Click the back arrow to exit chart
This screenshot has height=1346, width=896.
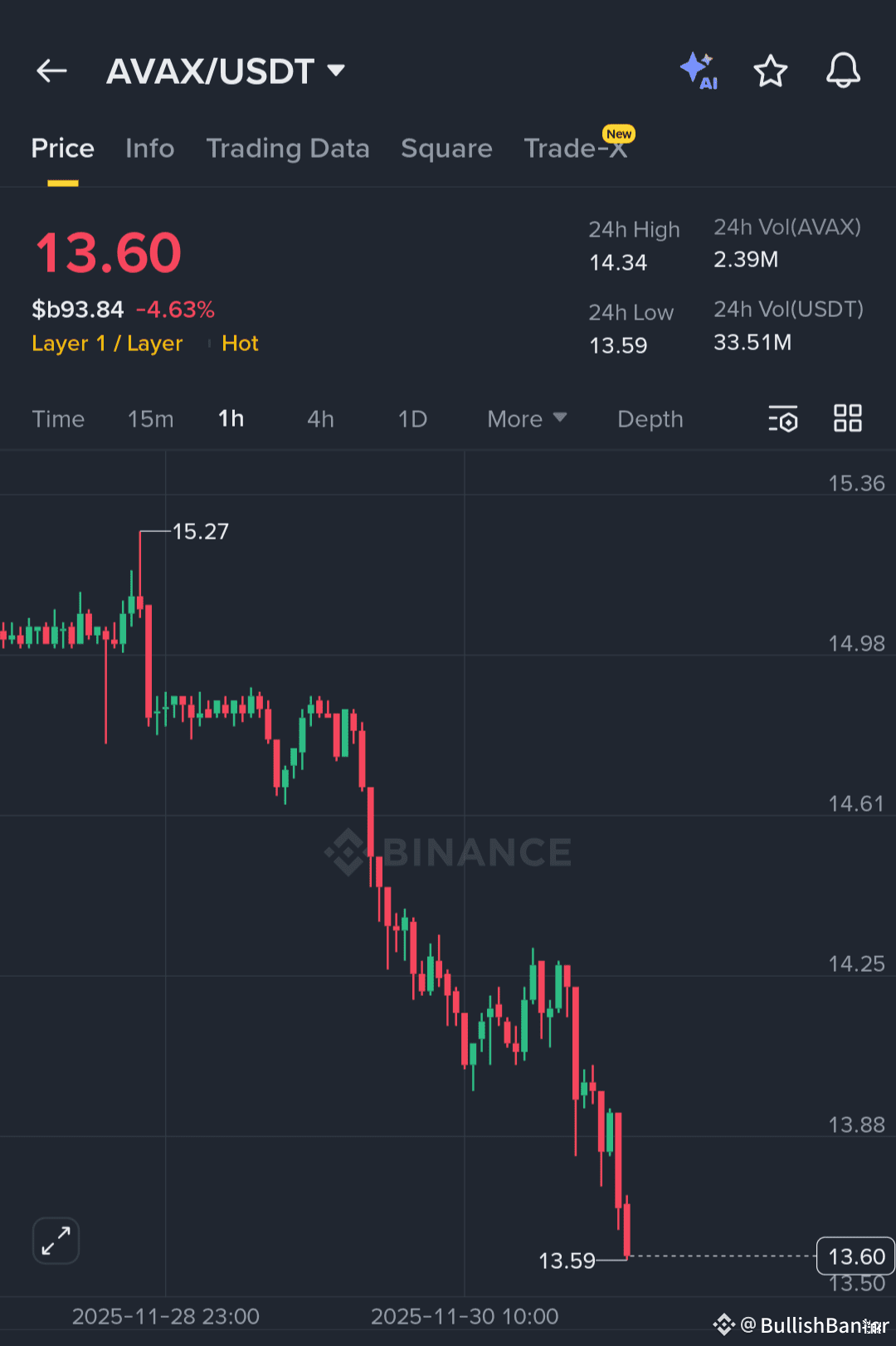click(x=51, y=71)
